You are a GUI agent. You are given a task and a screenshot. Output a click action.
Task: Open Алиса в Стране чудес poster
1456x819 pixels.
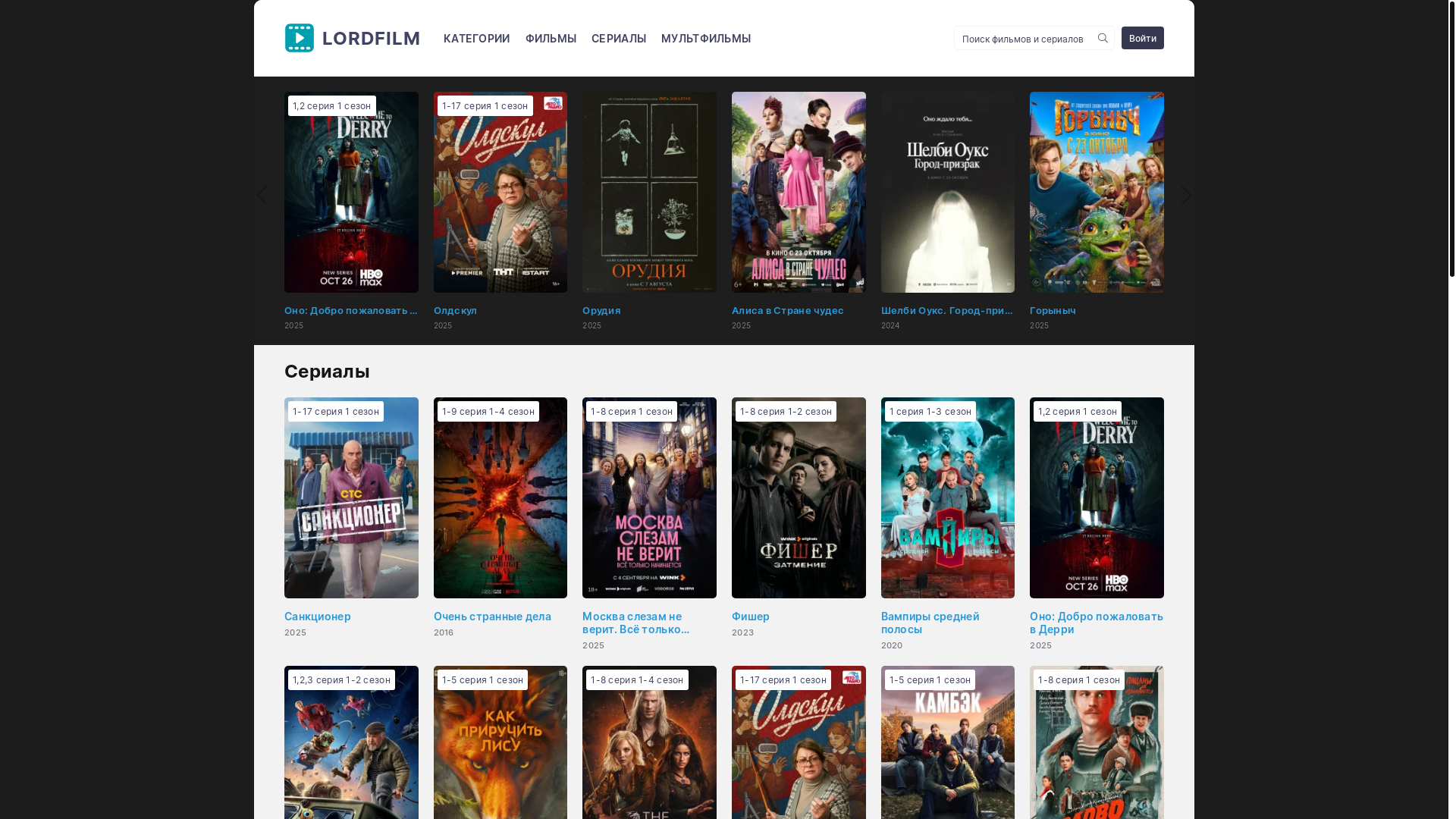pyautogui.click(x=798, y=193)
